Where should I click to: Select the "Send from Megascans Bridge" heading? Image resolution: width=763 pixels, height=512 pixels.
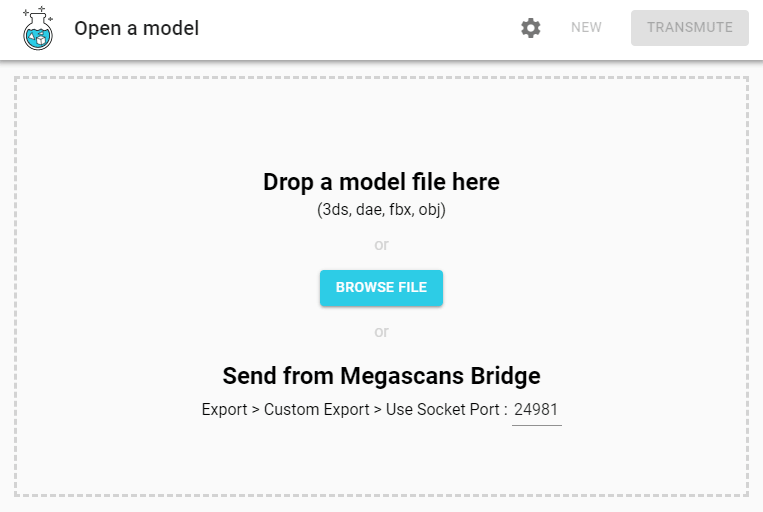(x=381, y=376)
